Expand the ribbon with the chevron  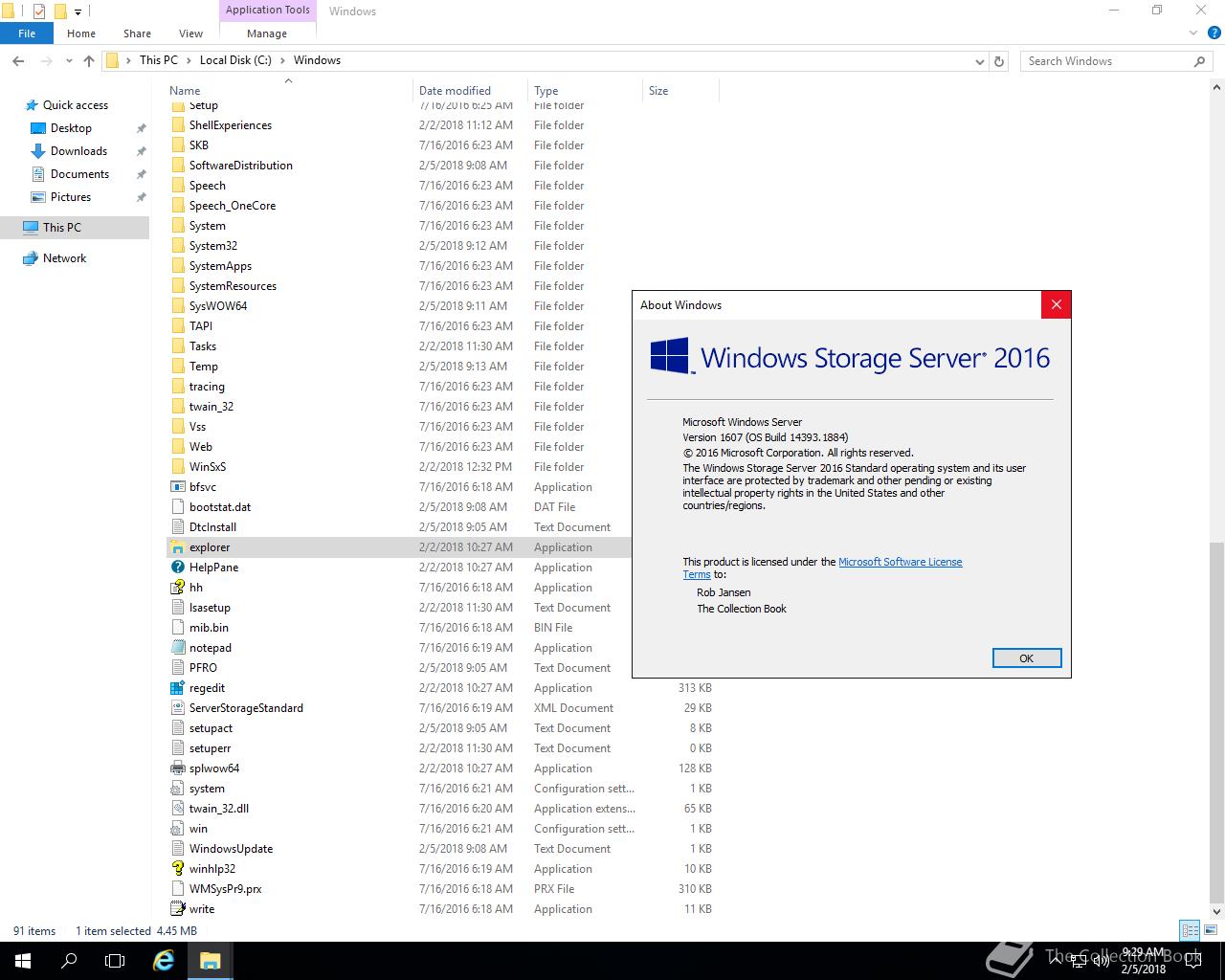(x=1193, y=33)
